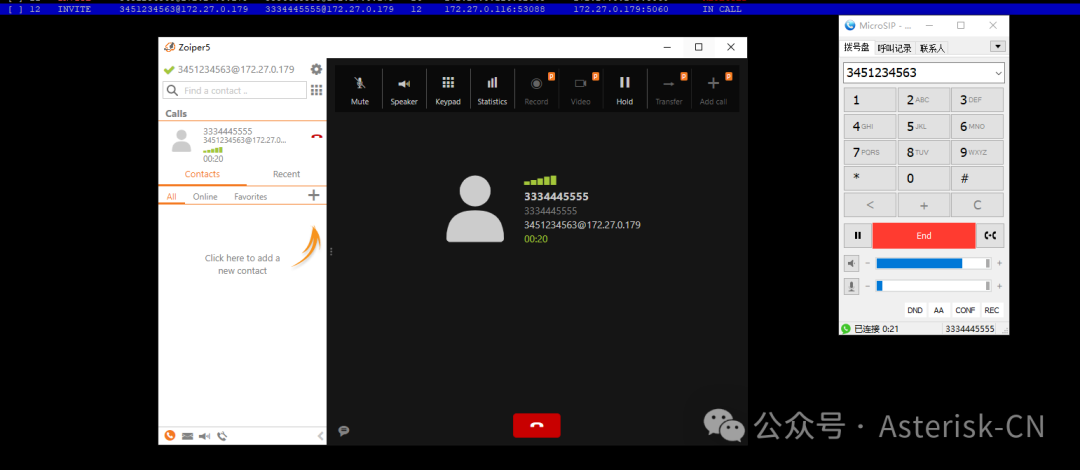1080x470 pixels.
Task: Select the Online contacts filter
Action: coord(205,196)
